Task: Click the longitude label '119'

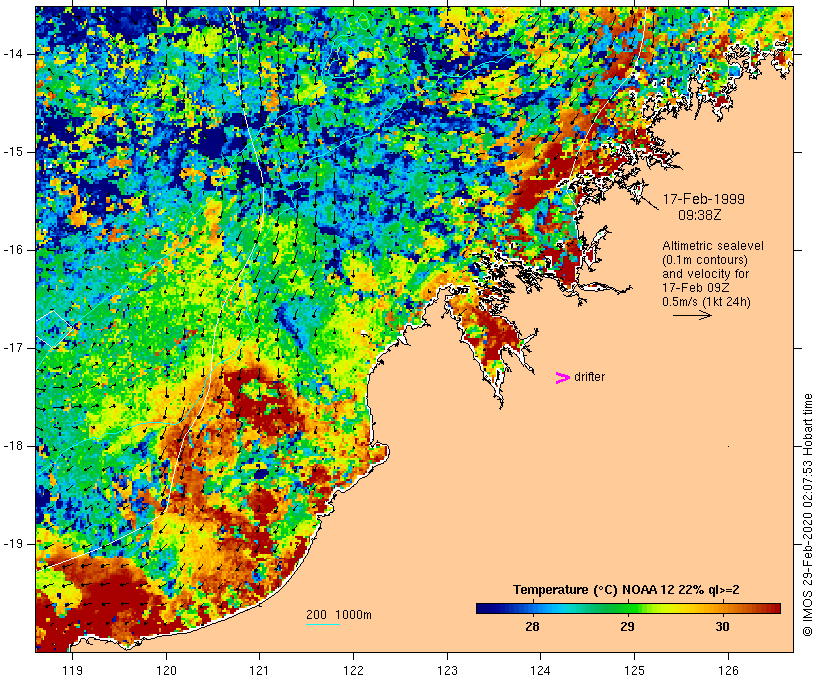Action: (72, 670)
